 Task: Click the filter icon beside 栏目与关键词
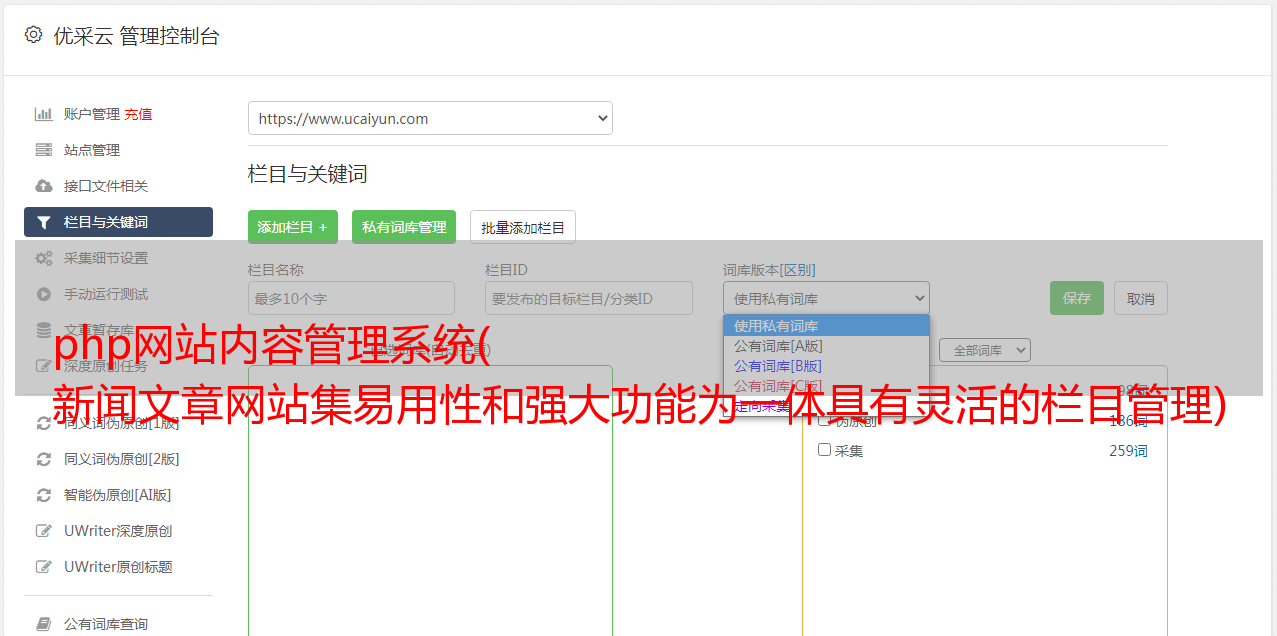pos(44,222)
